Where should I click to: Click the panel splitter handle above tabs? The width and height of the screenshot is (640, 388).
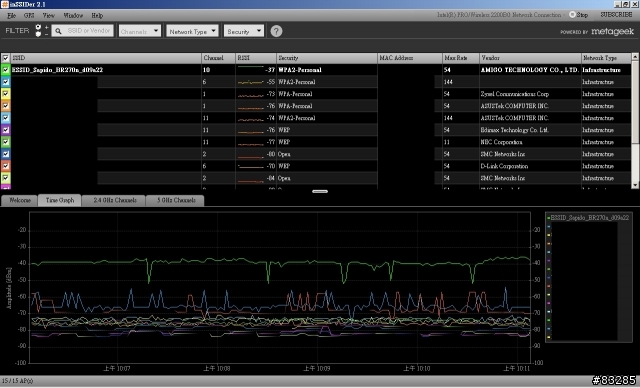pos(320,191)
